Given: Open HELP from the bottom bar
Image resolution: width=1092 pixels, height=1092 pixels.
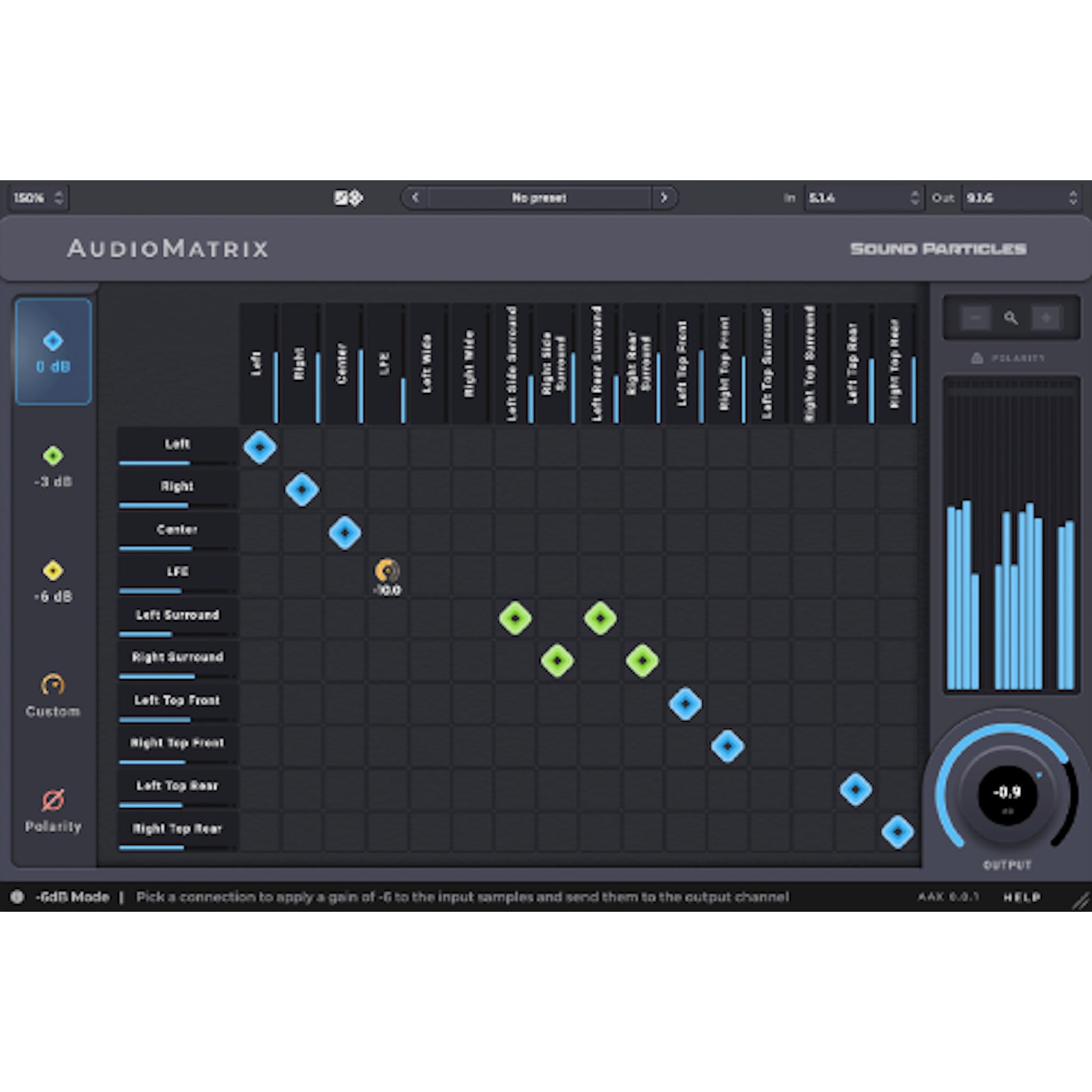Looking at the screenshot, I should click(x=1020, y=897).
